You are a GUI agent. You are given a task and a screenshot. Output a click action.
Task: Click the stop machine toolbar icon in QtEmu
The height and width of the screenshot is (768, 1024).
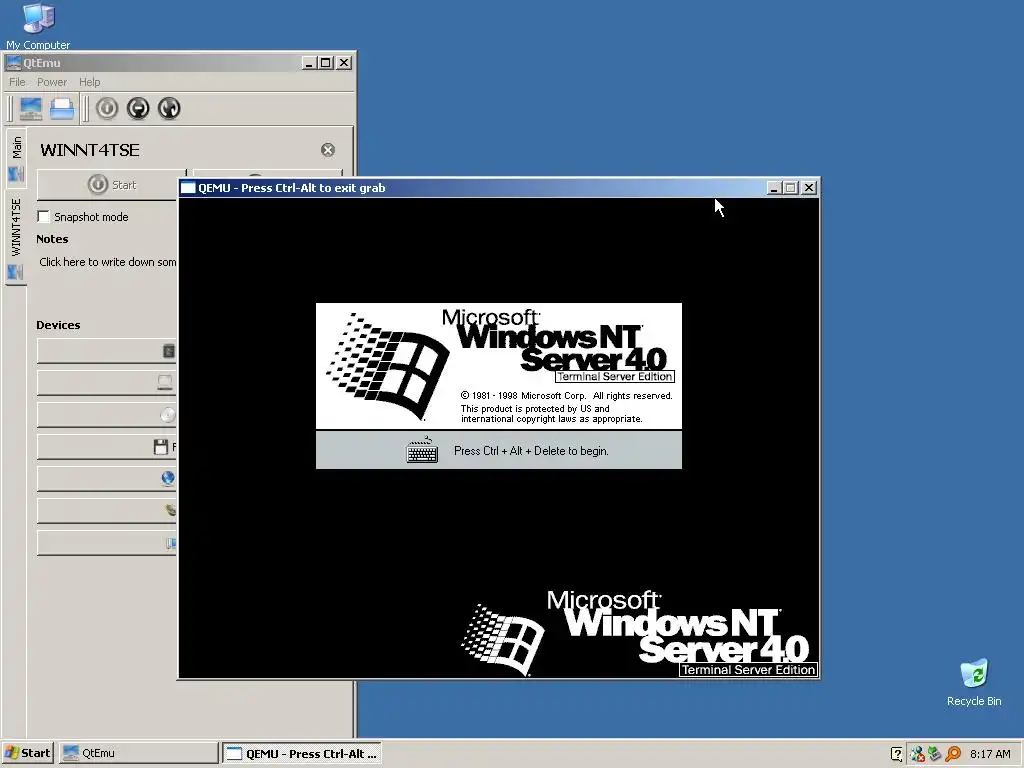pos(138,108)
